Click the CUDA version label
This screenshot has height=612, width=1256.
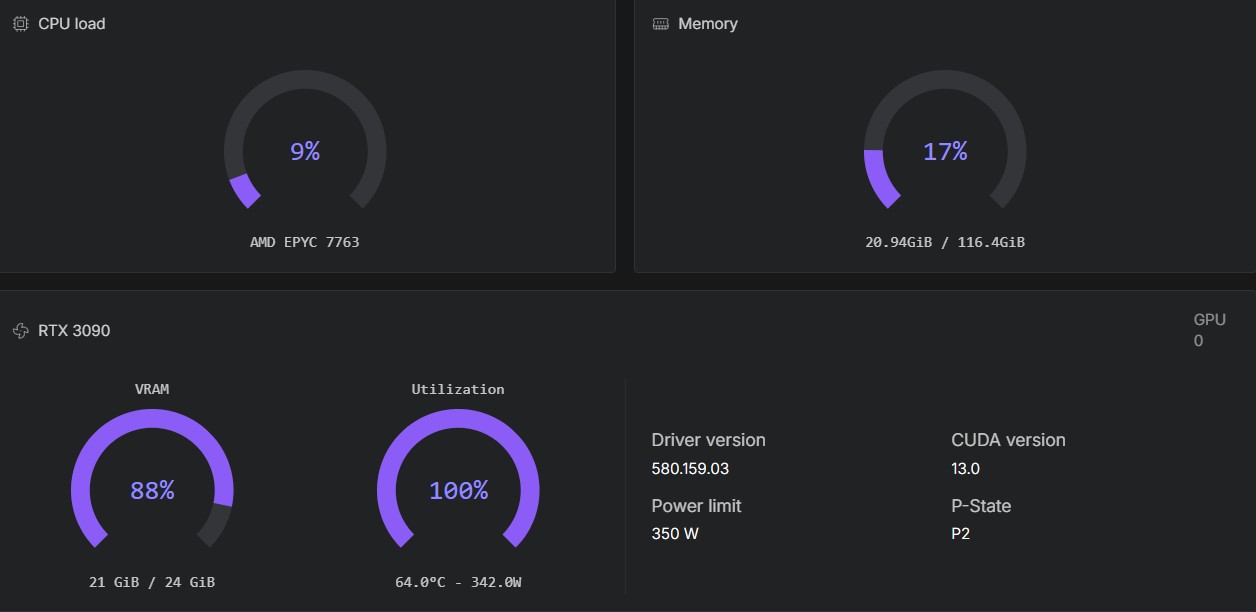click(x=1008, y=440)
